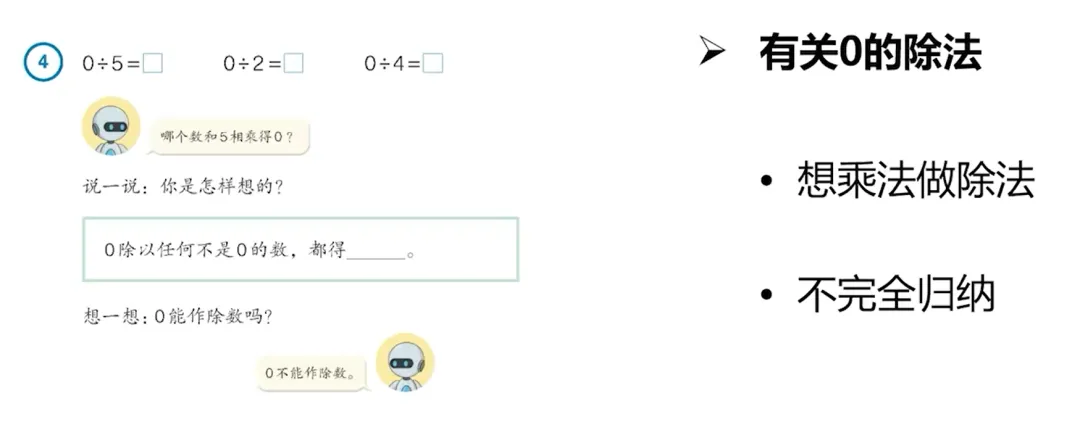Viewport: 1080px width, 438px height.
Task: Click the circled number 4 icon
Action: (43, 63)
